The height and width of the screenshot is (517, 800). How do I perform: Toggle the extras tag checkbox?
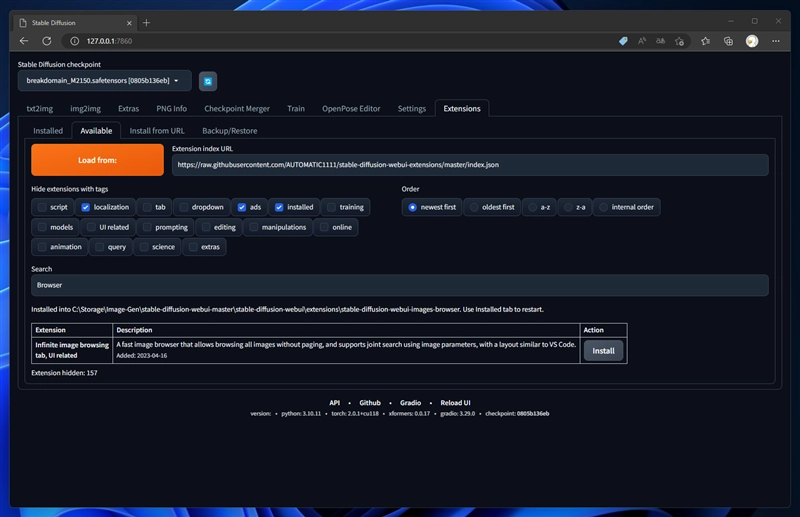pos(193,247)
